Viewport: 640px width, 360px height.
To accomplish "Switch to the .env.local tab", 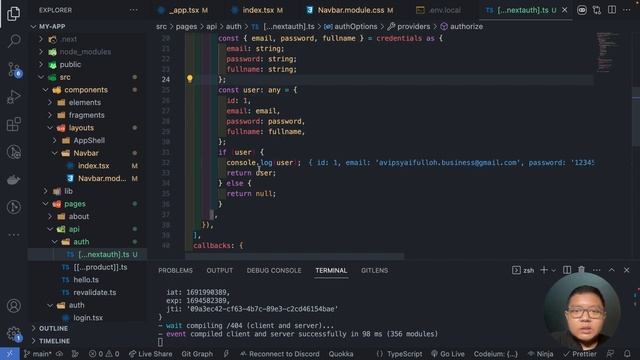I will (439, 10).
